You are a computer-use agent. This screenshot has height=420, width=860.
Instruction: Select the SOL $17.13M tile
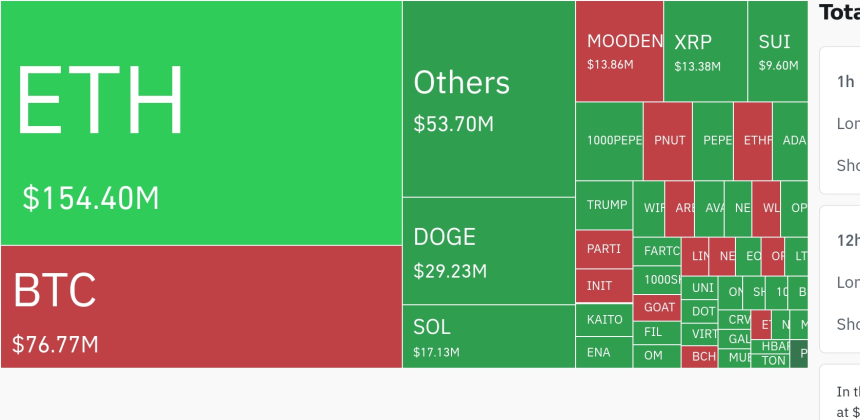pyautogui.click(x=489, y=336)
